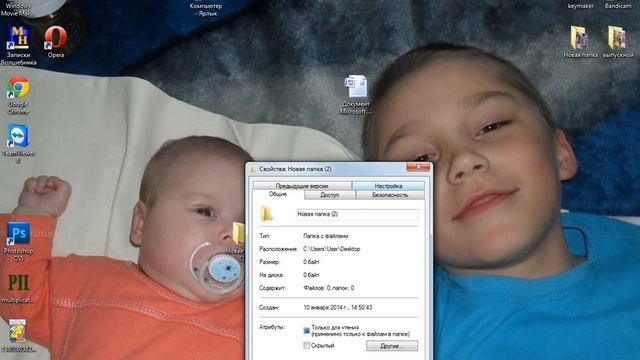The width and height of the screenshot is (640, 360).
Task: Switch to the Доступ tab
Action: (x=330, y=195)
